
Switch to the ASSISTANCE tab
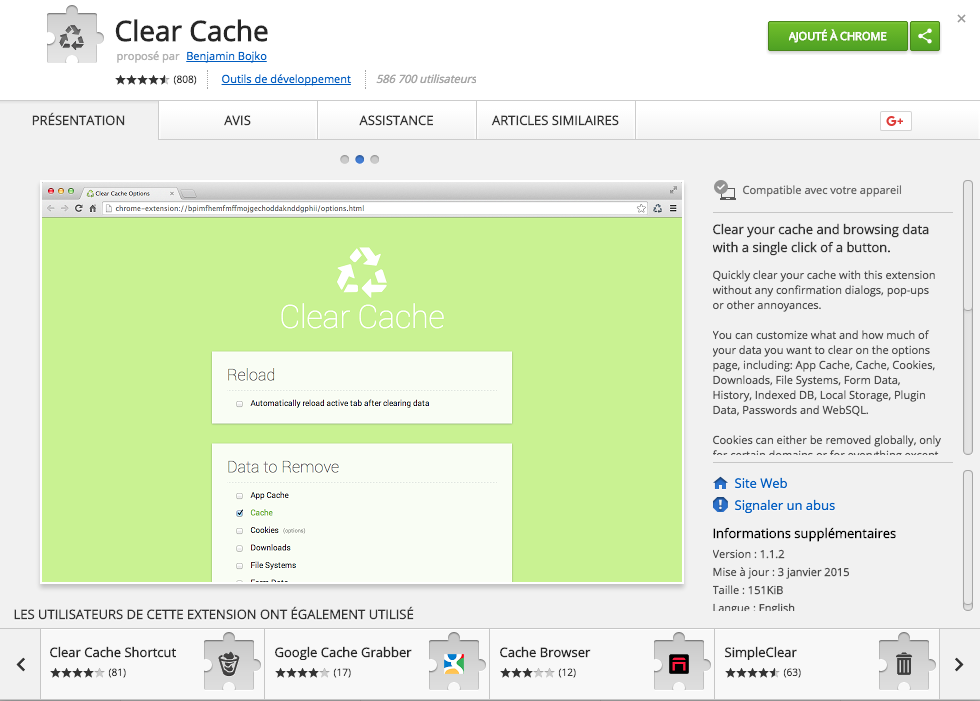396,121
